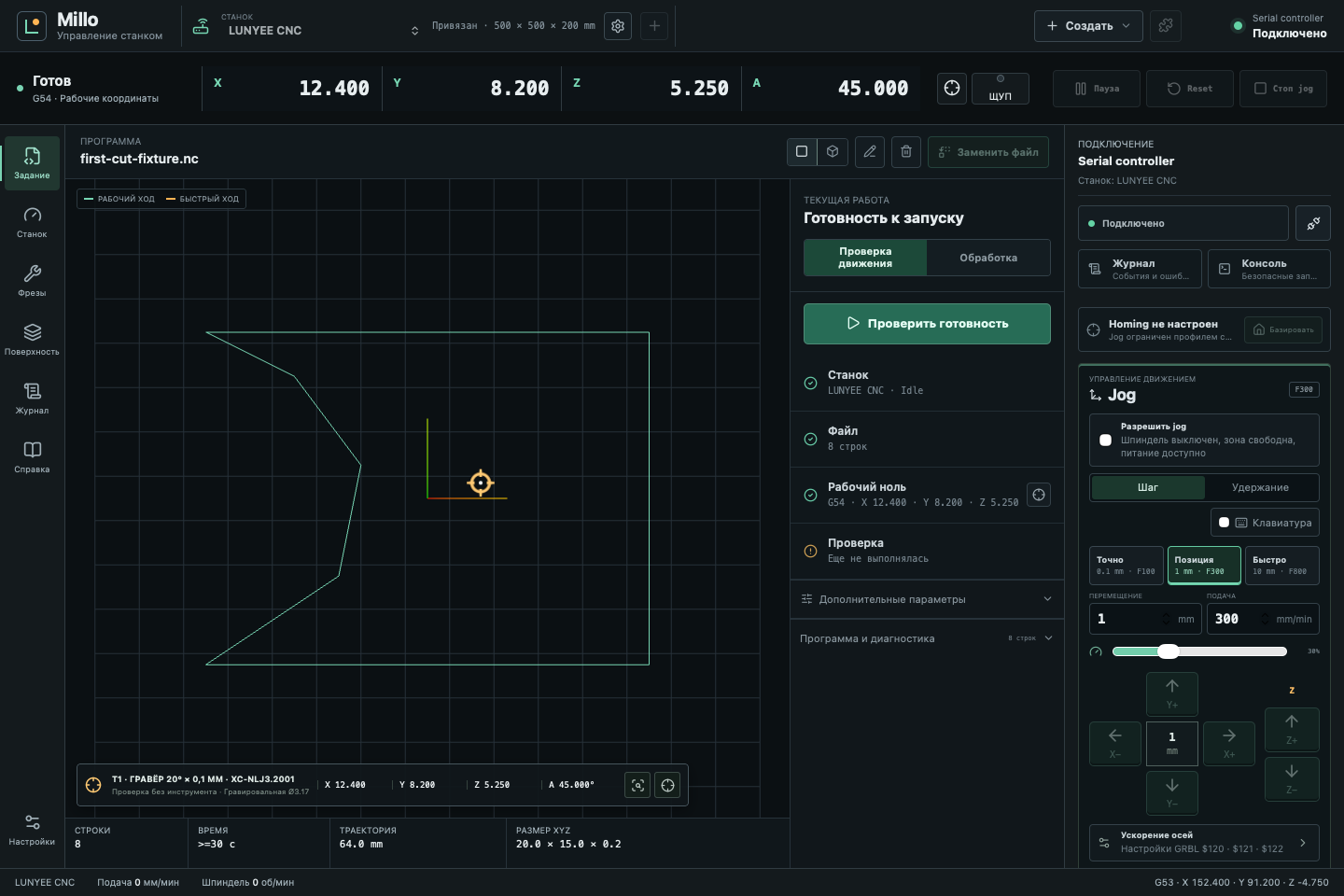Open the Создать dropdown

(x=1088, y=26)
